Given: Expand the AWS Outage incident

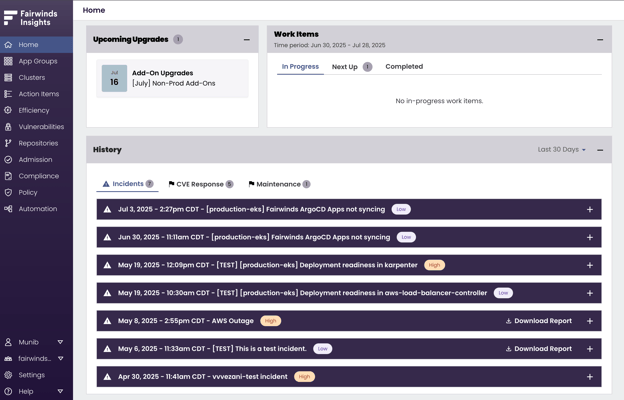Looking at the screenshot, I should 590,321.
